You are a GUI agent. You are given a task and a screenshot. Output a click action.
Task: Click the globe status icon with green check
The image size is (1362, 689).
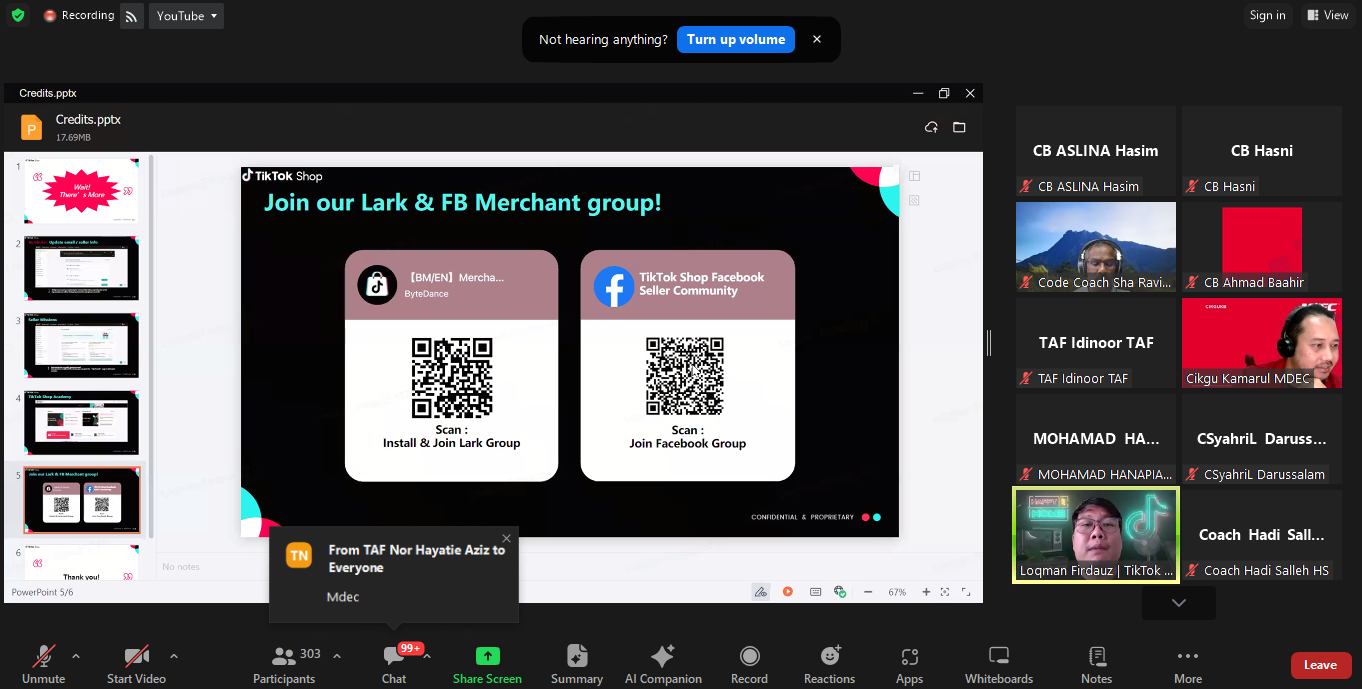(x=841, y=592)
